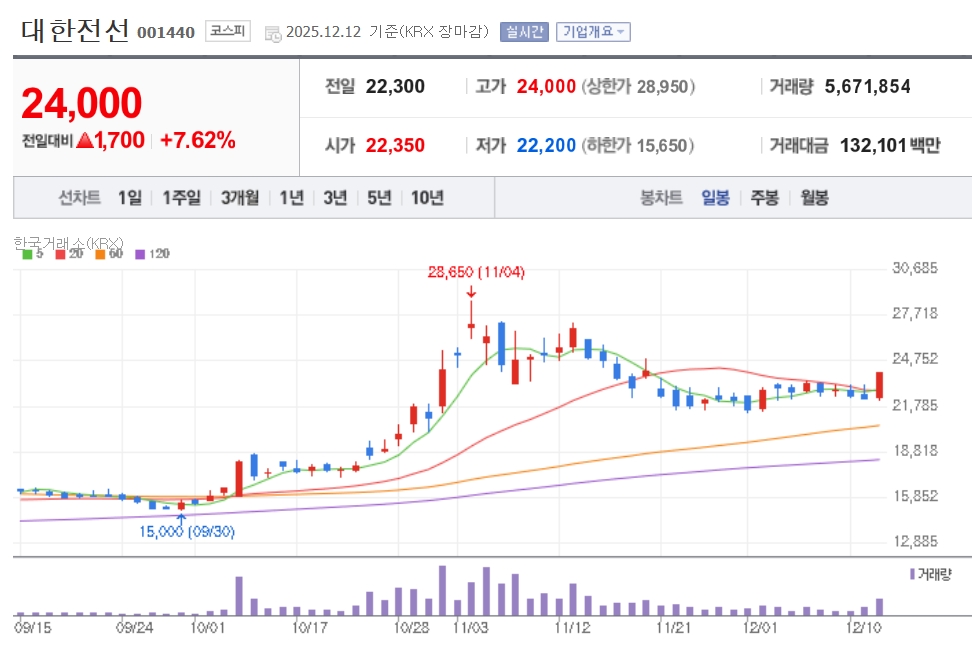Click the purple 120-day moving average swatch

140,254
